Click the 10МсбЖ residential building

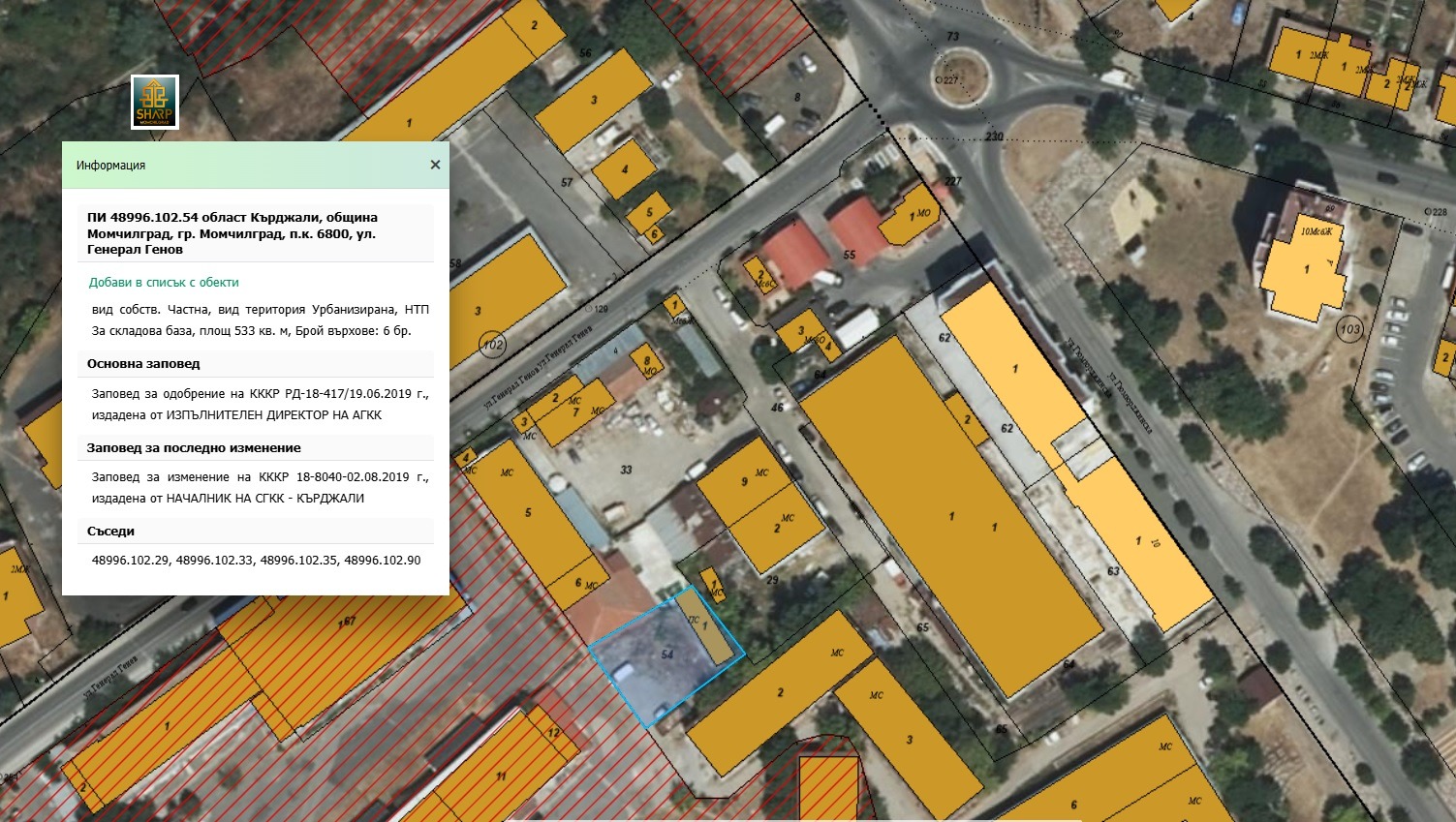click(1306, 266)
